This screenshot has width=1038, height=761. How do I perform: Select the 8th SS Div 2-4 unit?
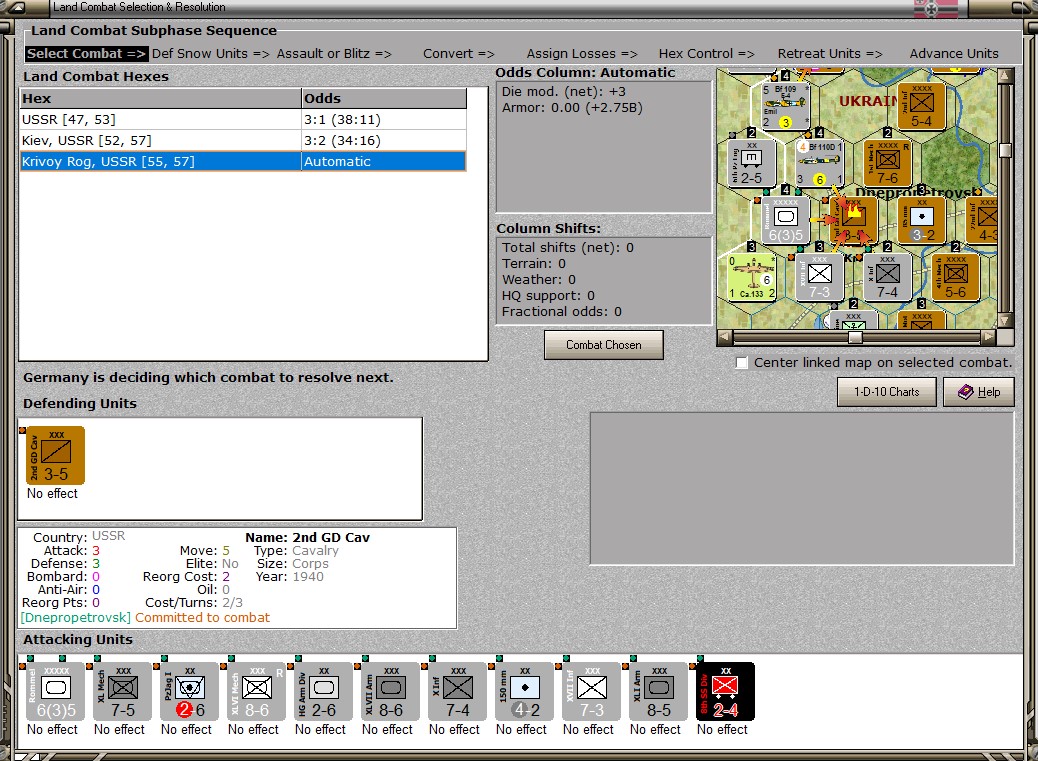point(726,692)
